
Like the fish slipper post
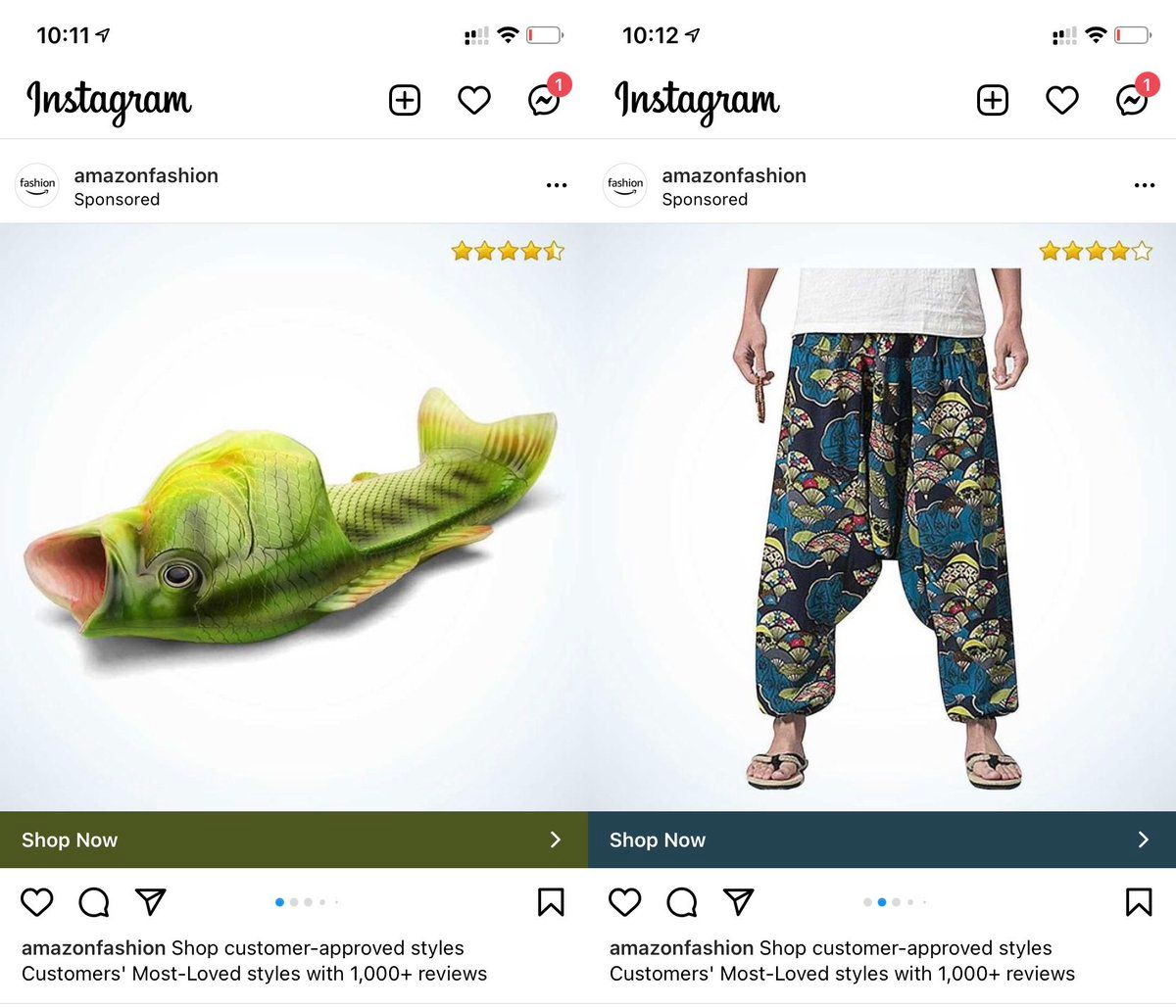tap(37, 901)
